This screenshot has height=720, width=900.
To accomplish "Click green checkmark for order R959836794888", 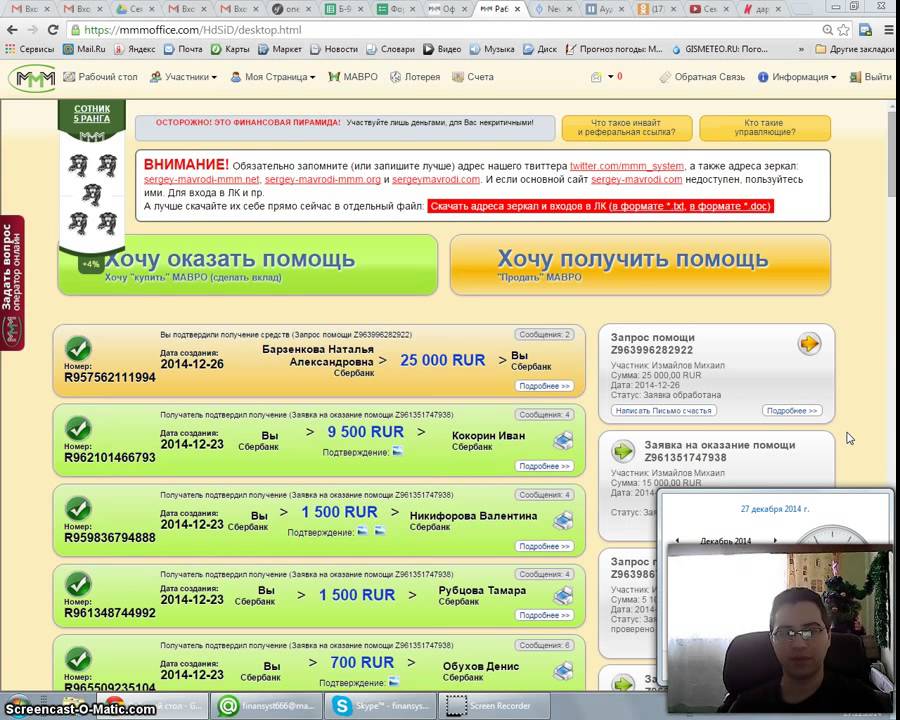I will 79,508.
